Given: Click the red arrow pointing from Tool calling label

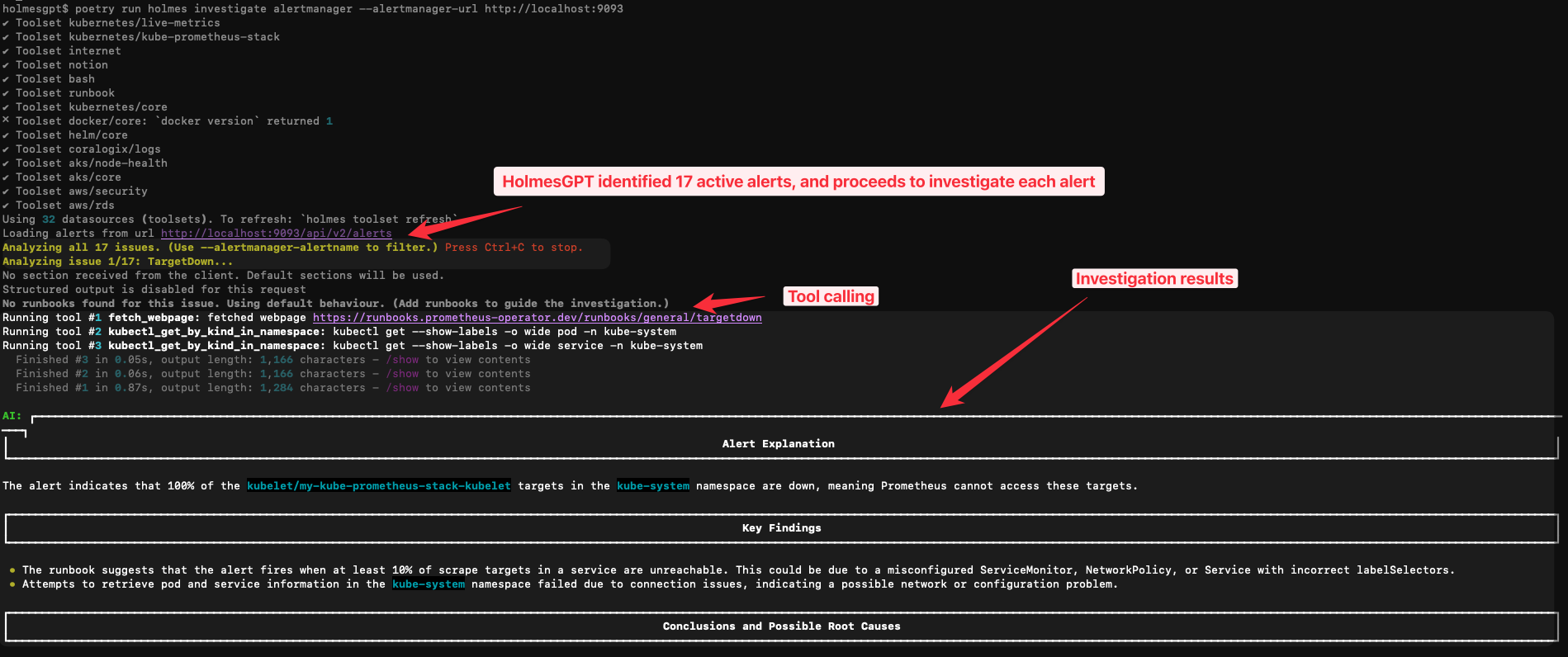Looking at the screenshot, I should (x=728, y=301).
